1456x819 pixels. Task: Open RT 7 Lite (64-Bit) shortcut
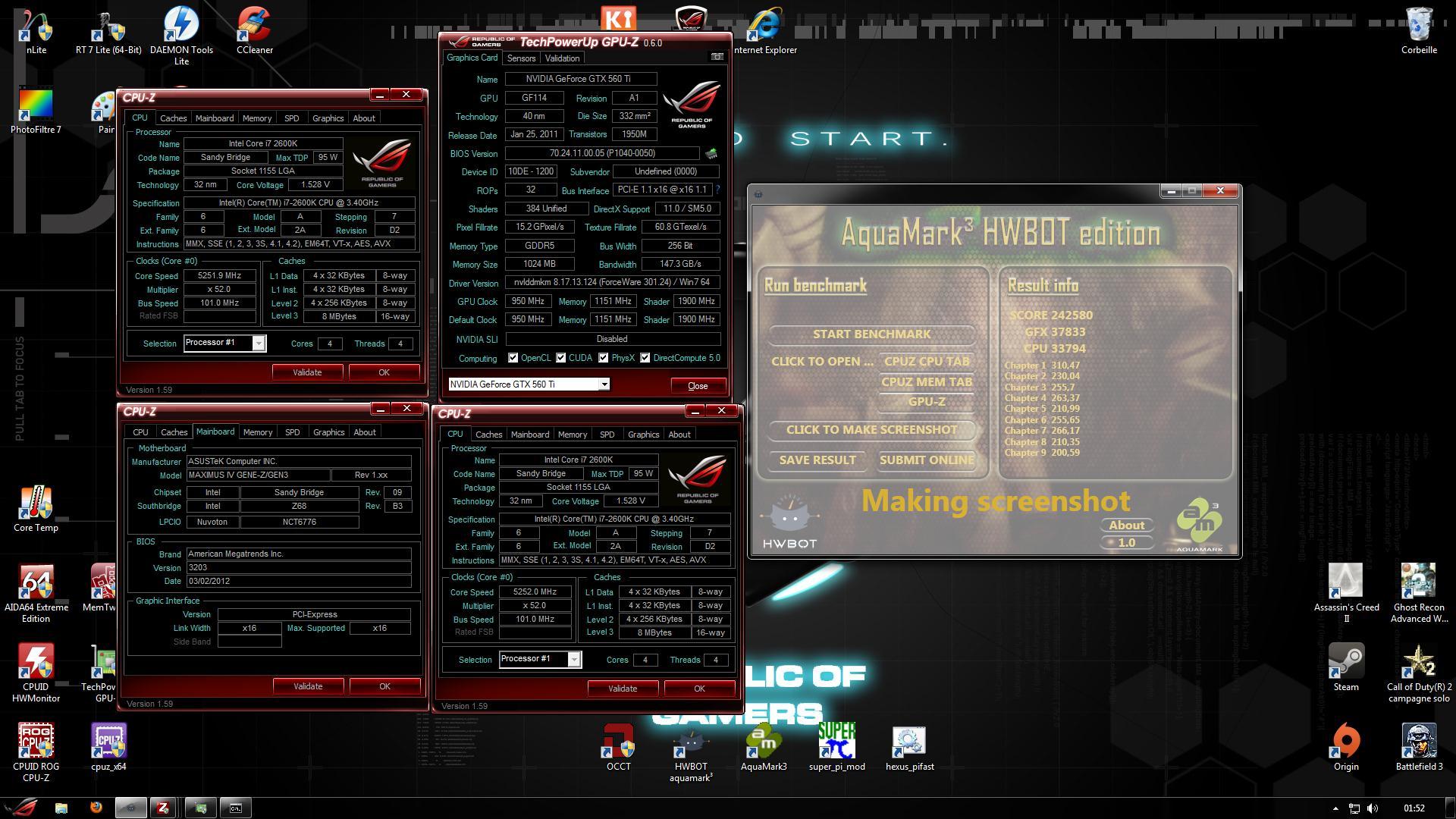(108, 30)
